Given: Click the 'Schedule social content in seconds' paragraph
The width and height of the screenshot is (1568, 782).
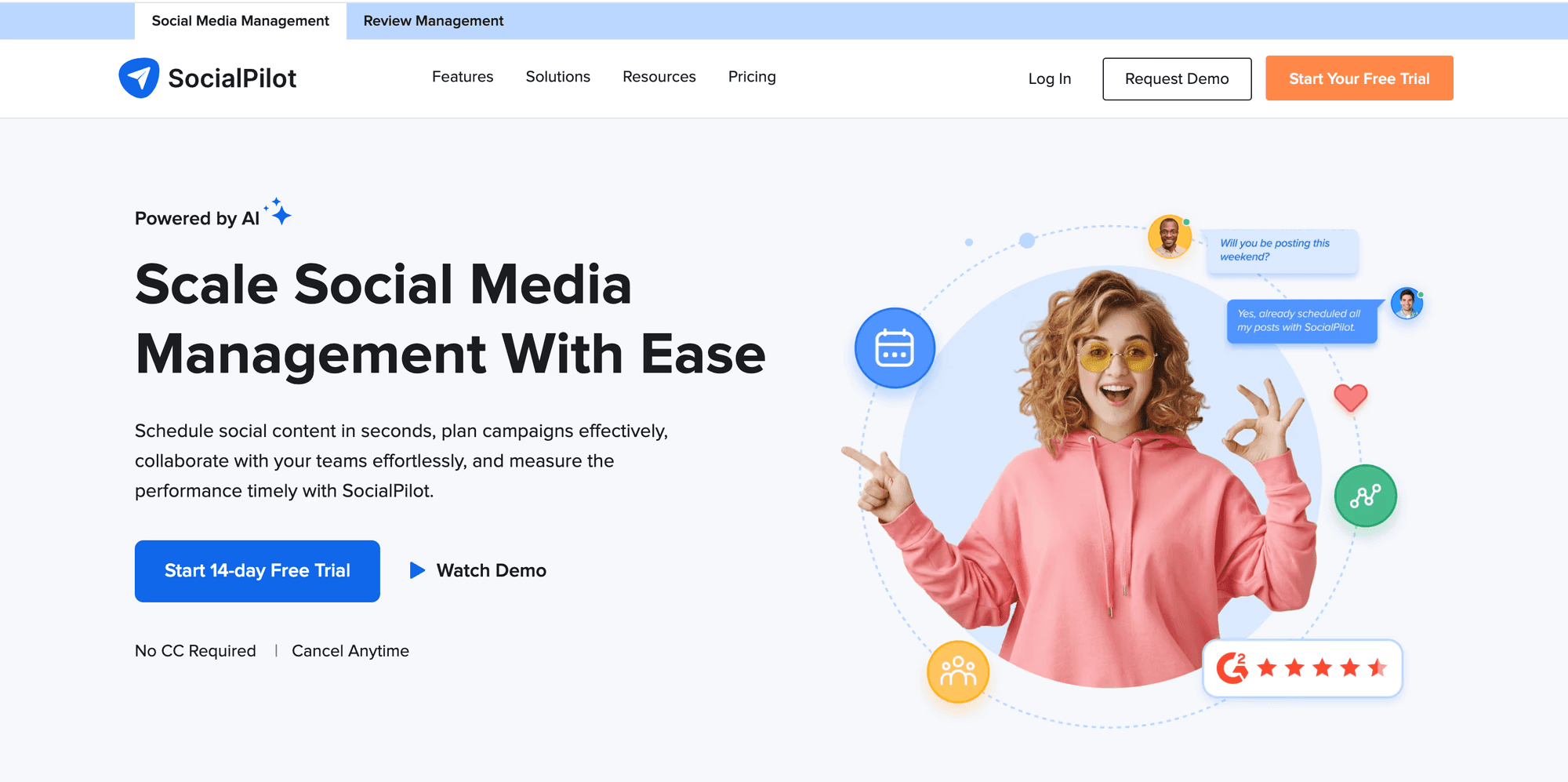Looking at the screenshot, I should tap(401, 461).
